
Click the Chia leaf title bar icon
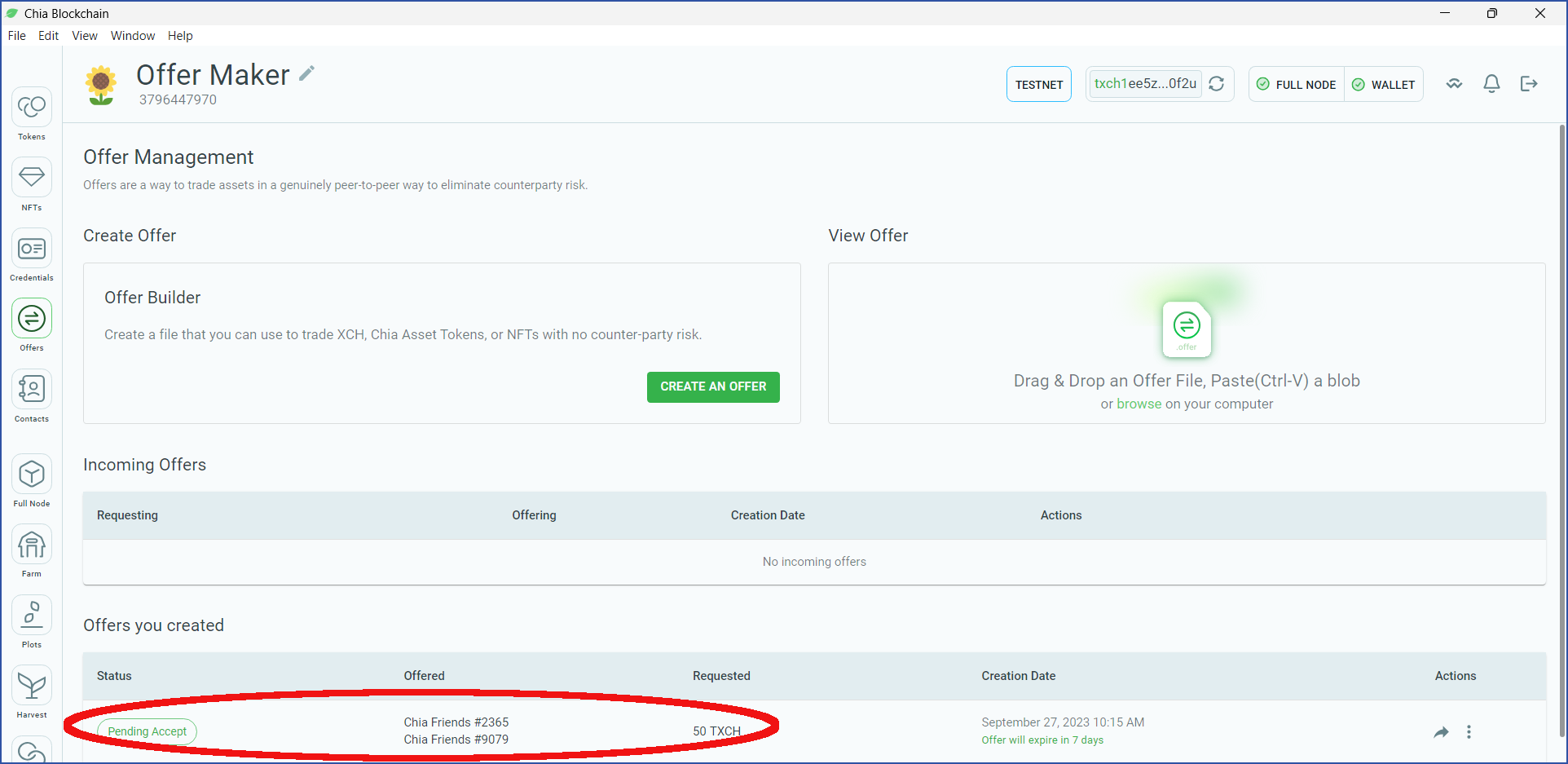click(x=12, y=13)
